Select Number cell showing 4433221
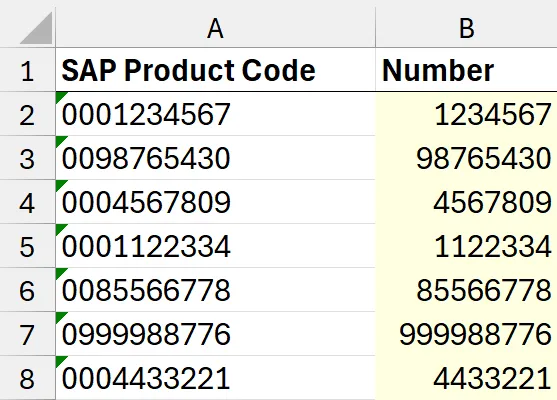Viewport: 557px width, 400px height. 466,378
